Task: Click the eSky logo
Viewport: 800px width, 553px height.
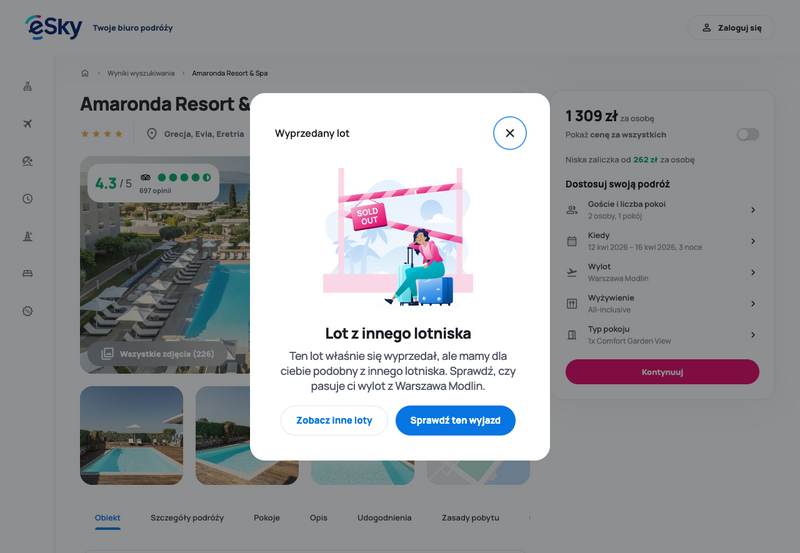Action: 54,27
